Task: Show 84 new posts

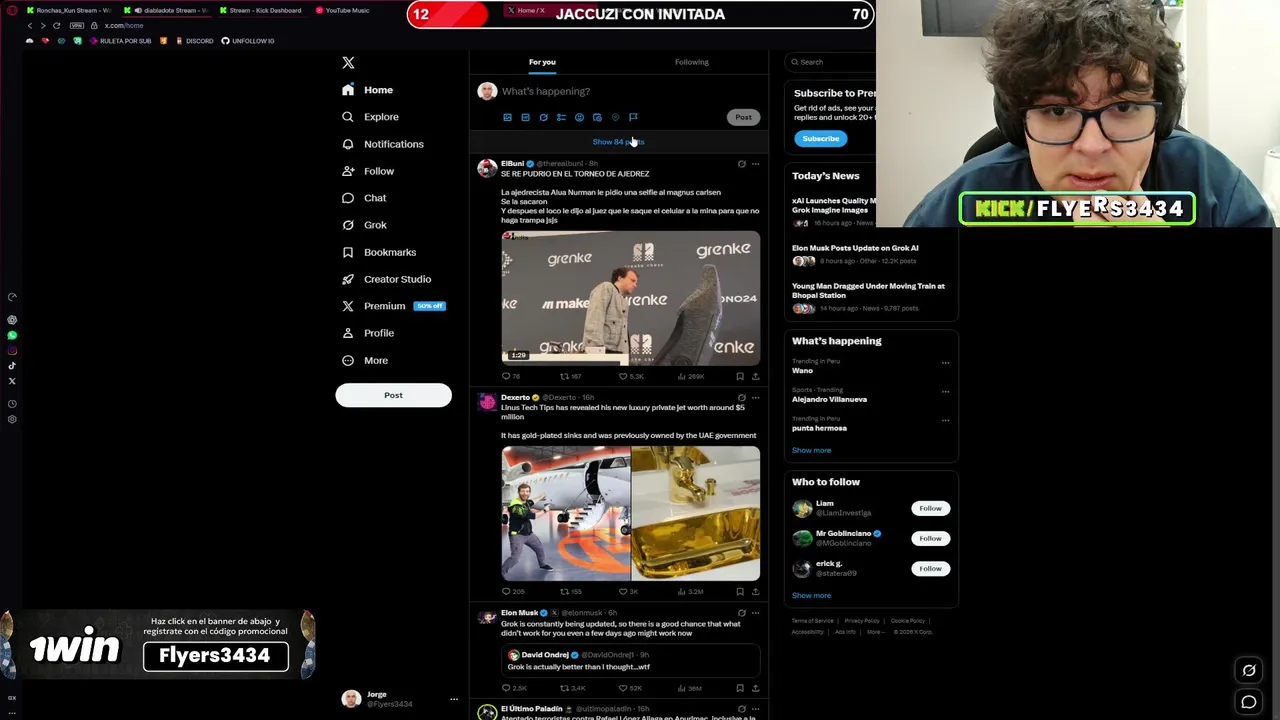Action: coord(618,142)
